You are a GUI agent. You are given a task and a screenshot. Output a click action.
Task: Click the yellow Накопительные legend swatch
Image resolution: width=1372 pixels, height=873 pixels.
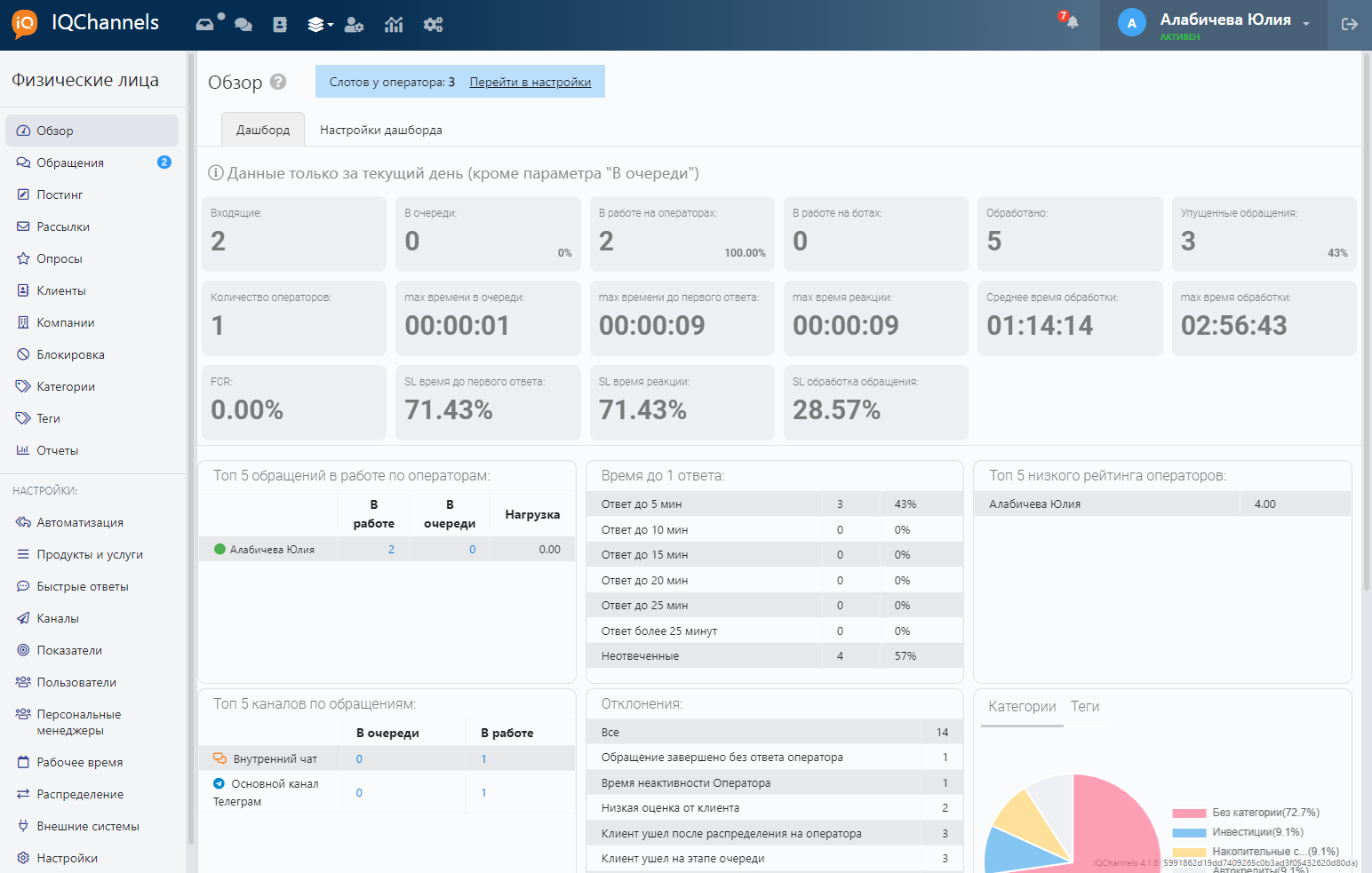(x=1189, y=852)
